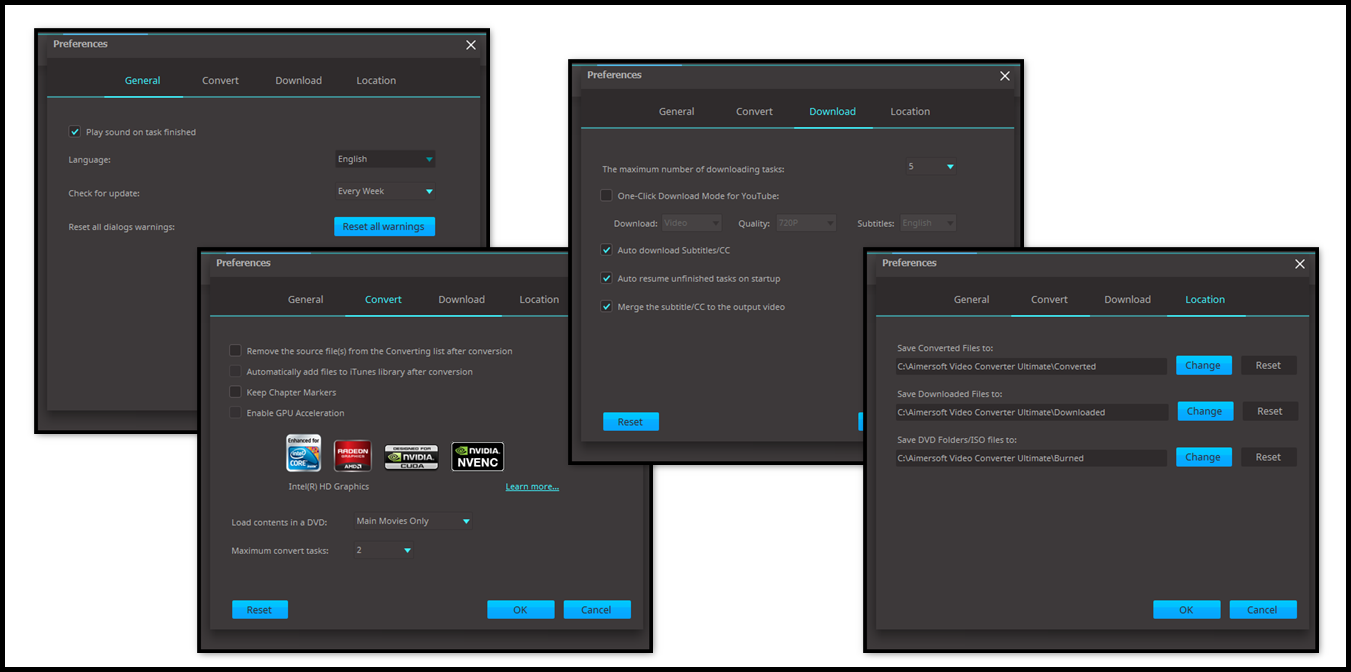The height and width of the screenshot is (672, 1351).
Task: Close the Location Preferences window
Action: (1300, 264)
